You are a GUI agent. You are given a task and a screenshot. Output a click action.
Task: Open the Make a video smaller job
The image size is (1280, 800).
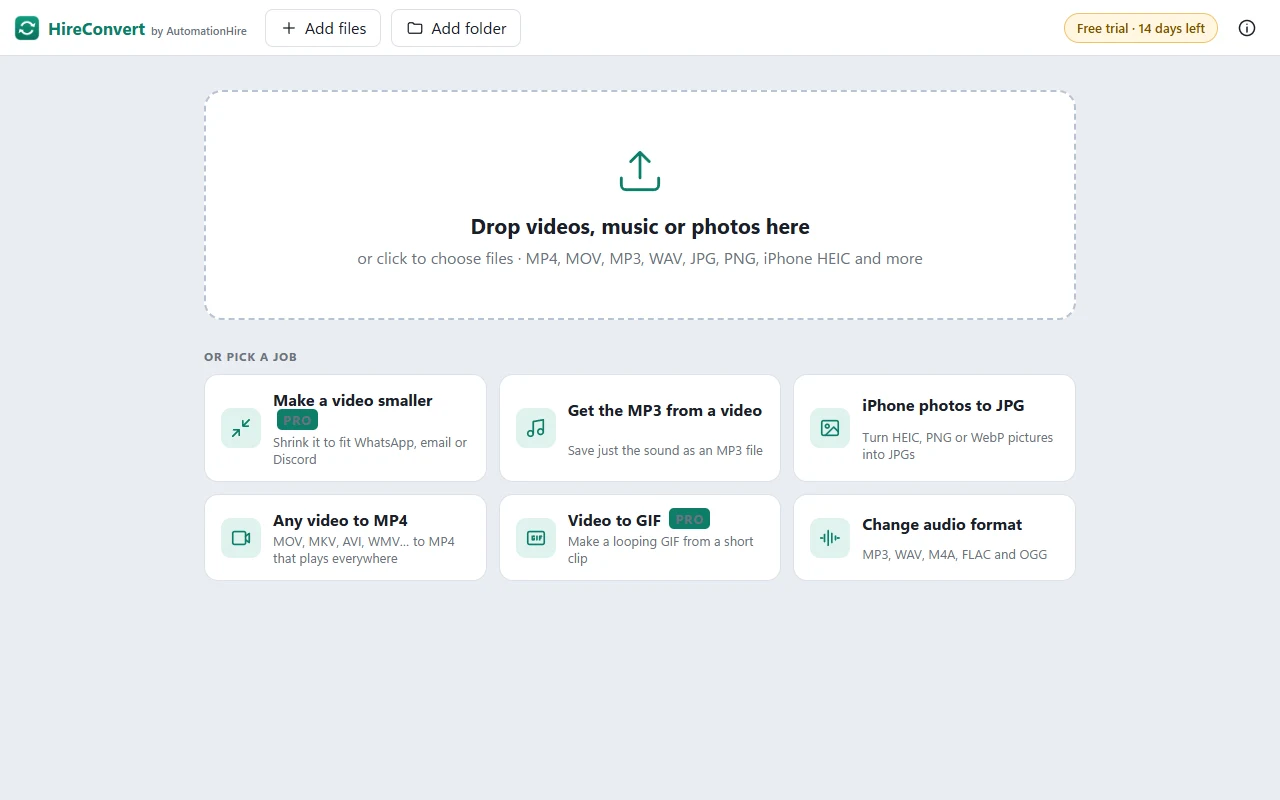pos(345,428)
